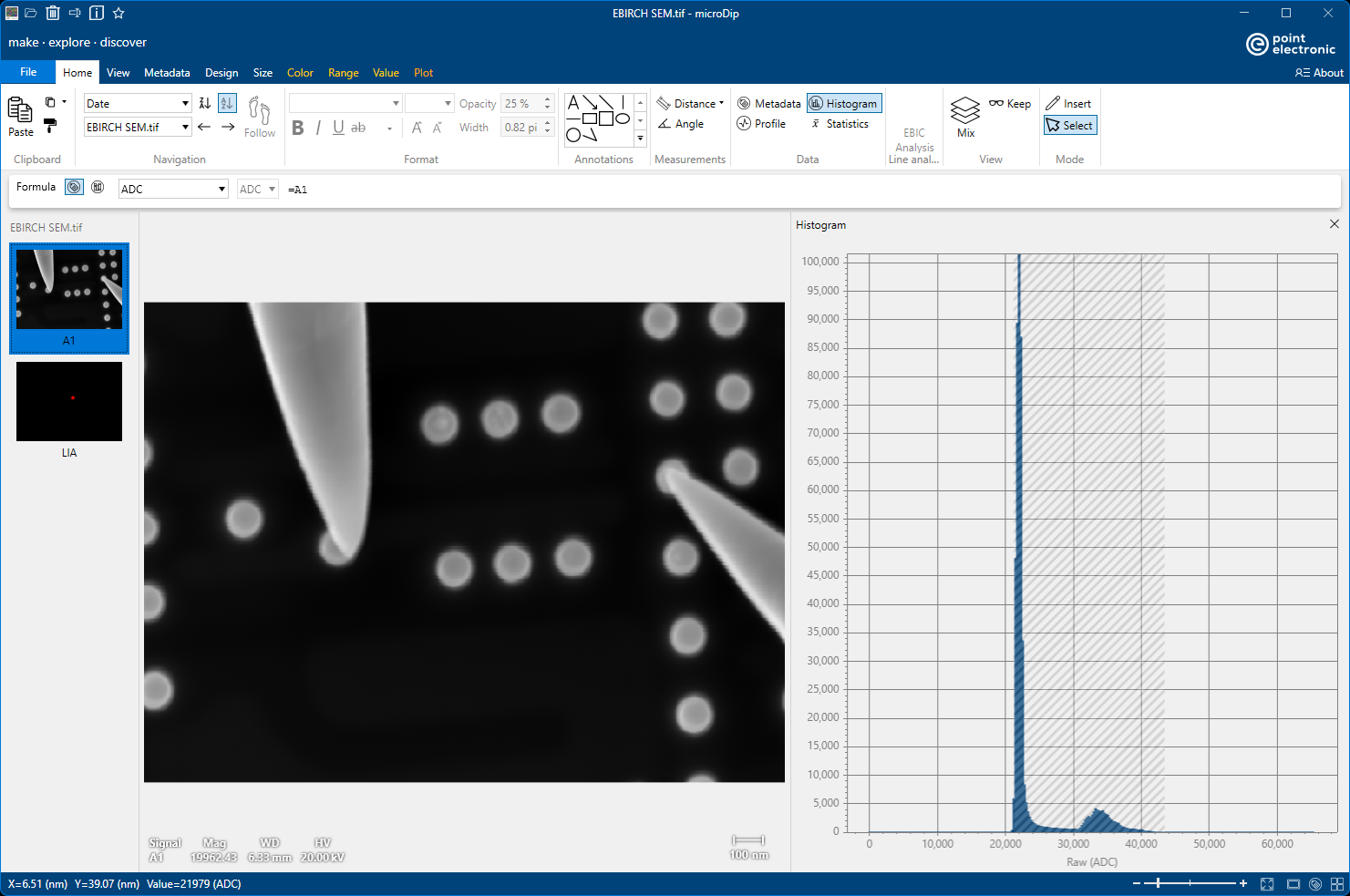Open the Profile data view
The height and width of the screenshot is (896, 1350).
click(x=761, y=124)
